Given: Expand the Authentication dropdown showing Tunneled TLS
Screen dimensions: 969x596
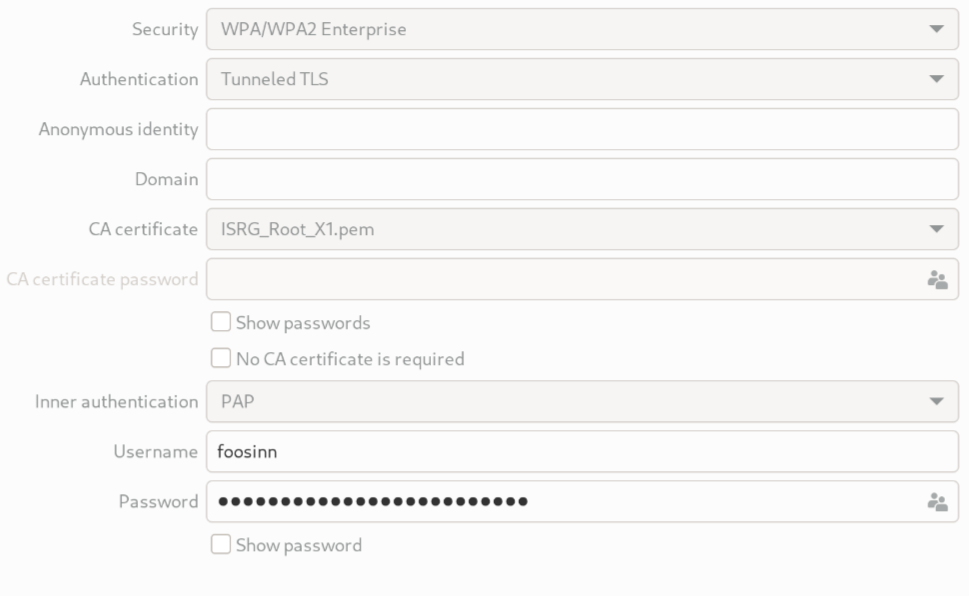Looking at the screenshot, I should 582,79.
